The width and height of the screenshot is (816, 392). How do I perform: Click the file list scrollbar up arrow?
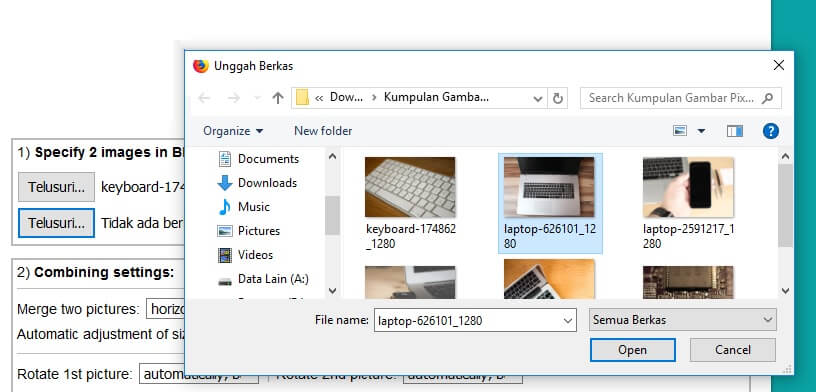tap(786, 156)
